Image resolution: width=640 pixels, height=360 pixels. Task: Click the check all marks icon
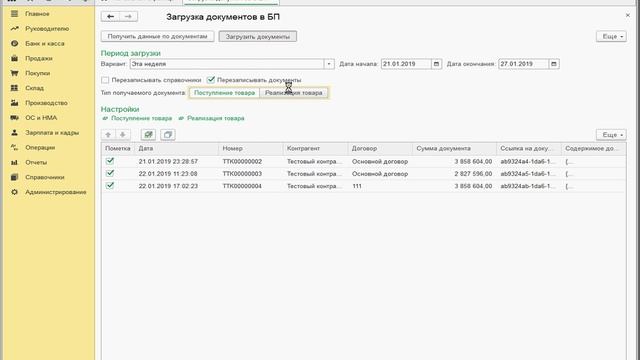[x=148, y=135]
